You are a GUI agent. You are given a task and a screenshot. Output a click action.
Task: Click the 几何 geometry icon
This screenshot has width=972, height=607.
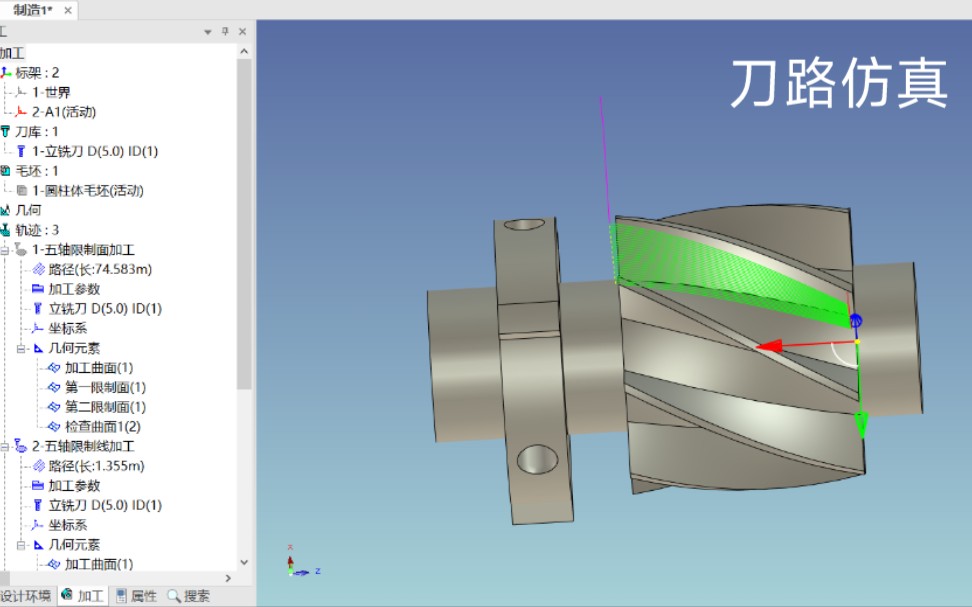[x=6, y=210]
